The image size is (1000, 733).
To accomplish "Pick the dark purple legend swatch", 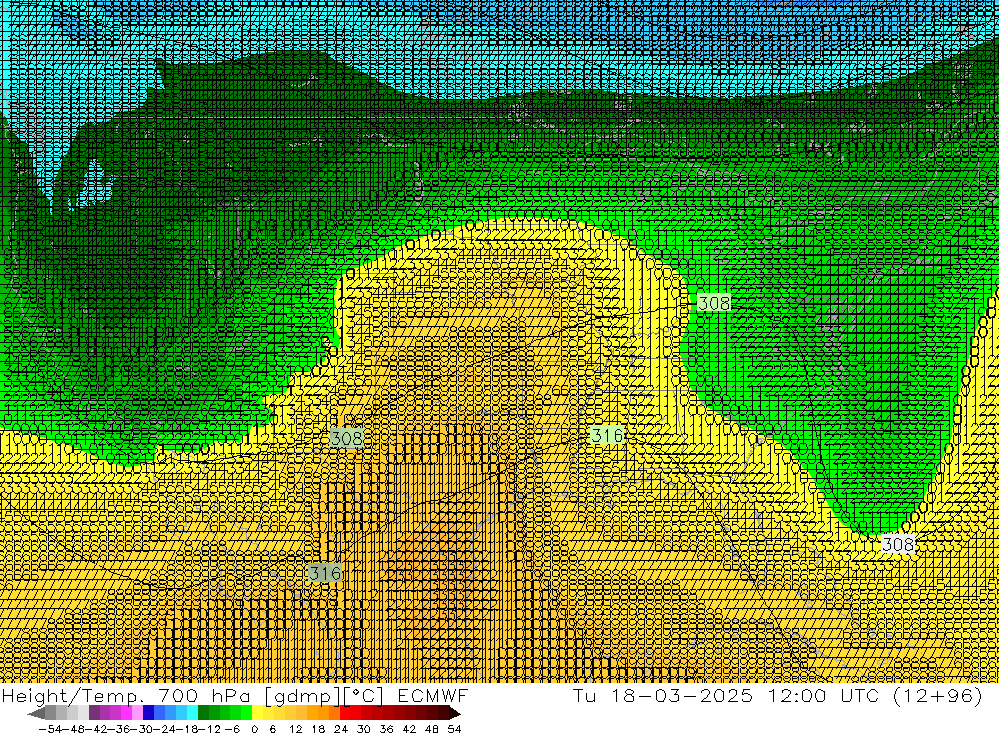I will click(94, 714).
